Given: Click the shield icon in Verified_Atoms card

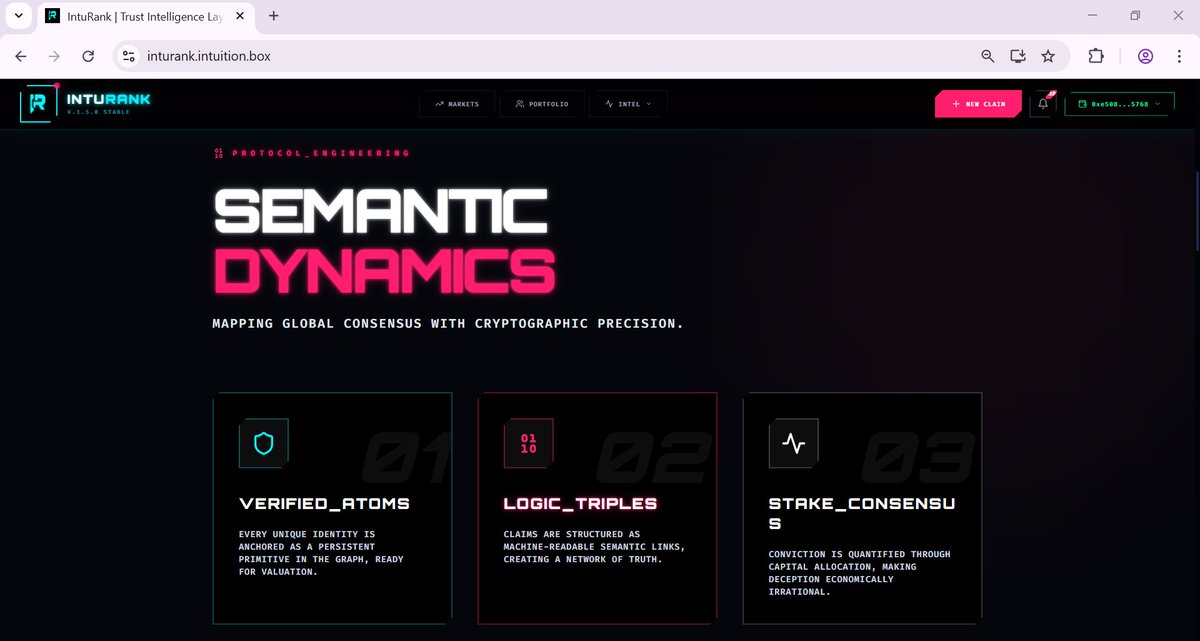Looking at the screenshot, I should pos(264,443).
